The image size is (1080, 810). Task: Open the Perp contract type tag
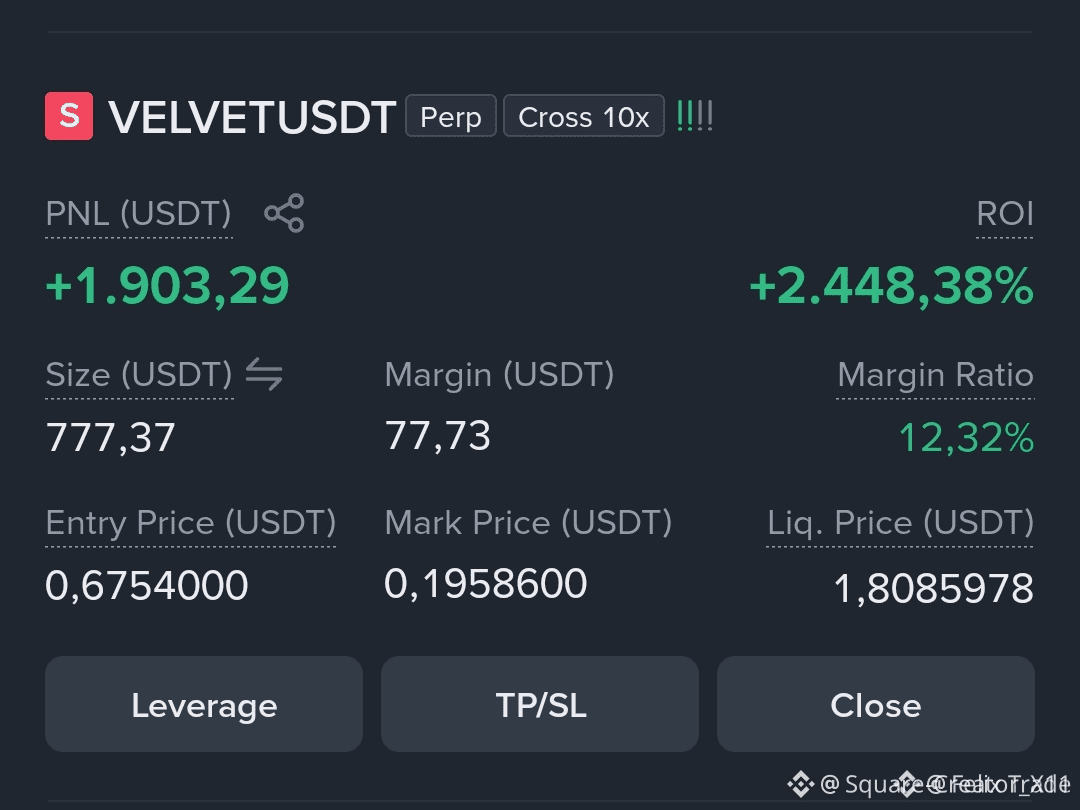pyautogui.click(x=450, y=116)
